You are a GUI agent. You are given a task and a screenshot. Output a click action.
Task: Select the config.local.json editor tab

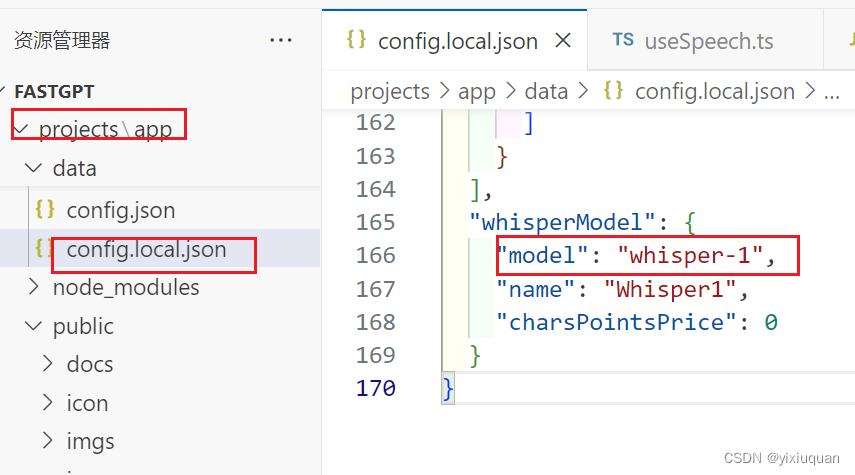tap(454, 40)
